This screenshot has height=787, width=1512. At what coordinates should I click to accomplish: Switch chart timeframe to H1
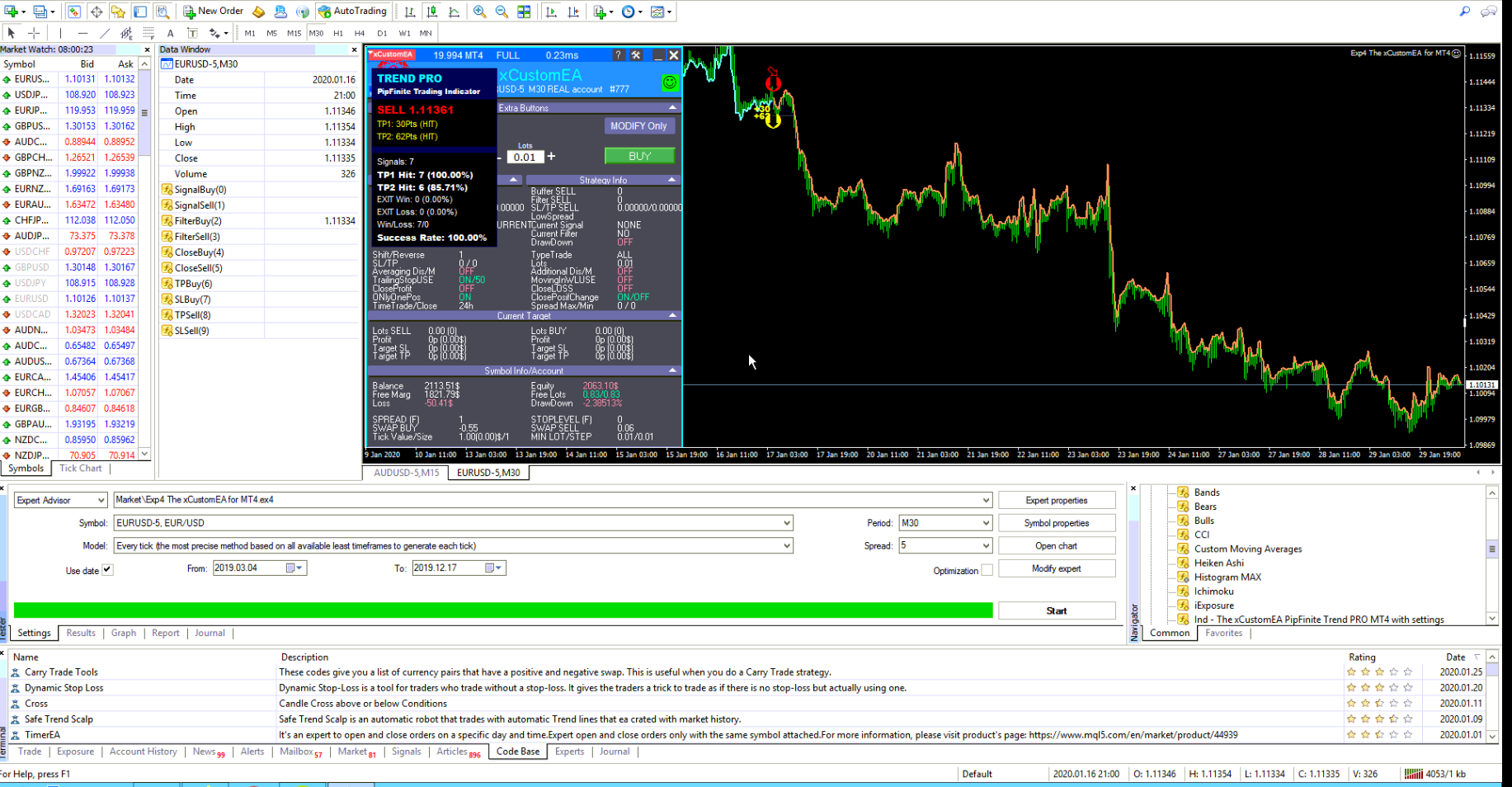pos(338,33)
